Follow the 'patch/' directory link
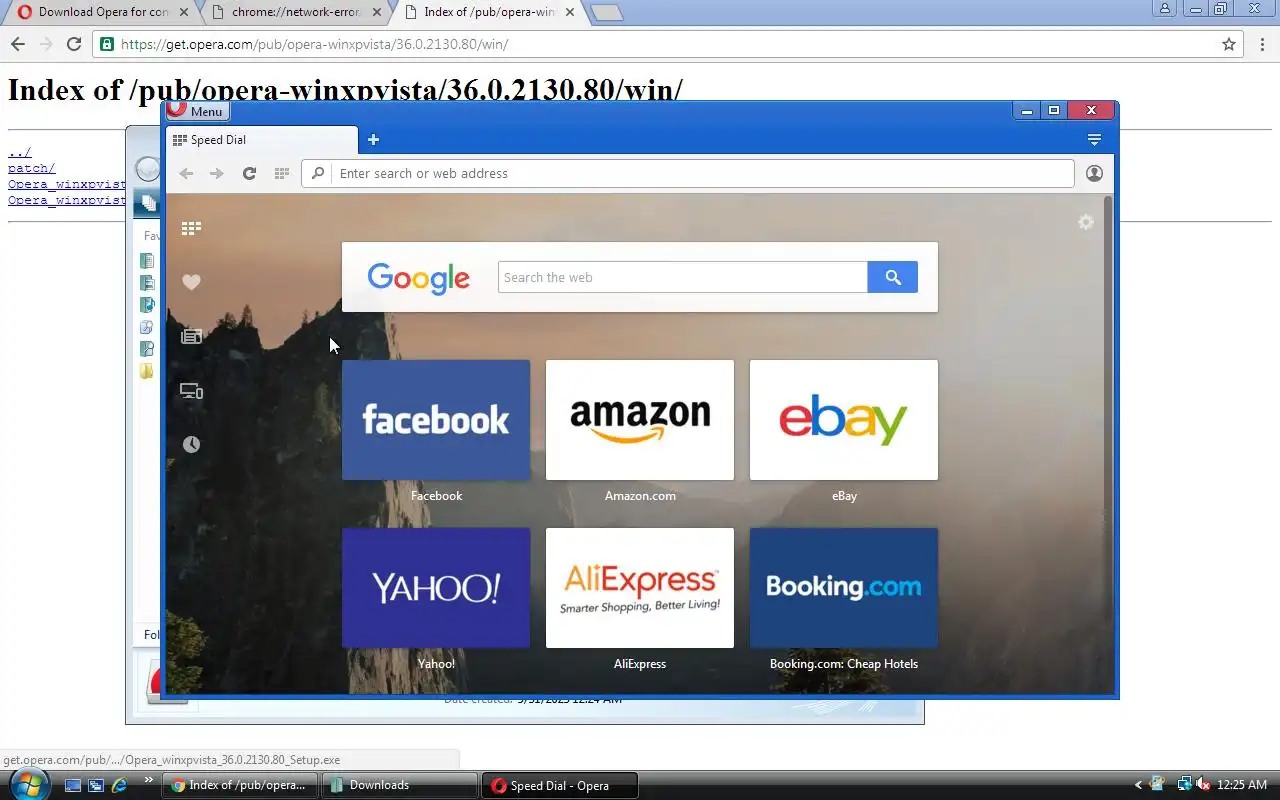The image size is (1280, 800). tap(31, 168)
